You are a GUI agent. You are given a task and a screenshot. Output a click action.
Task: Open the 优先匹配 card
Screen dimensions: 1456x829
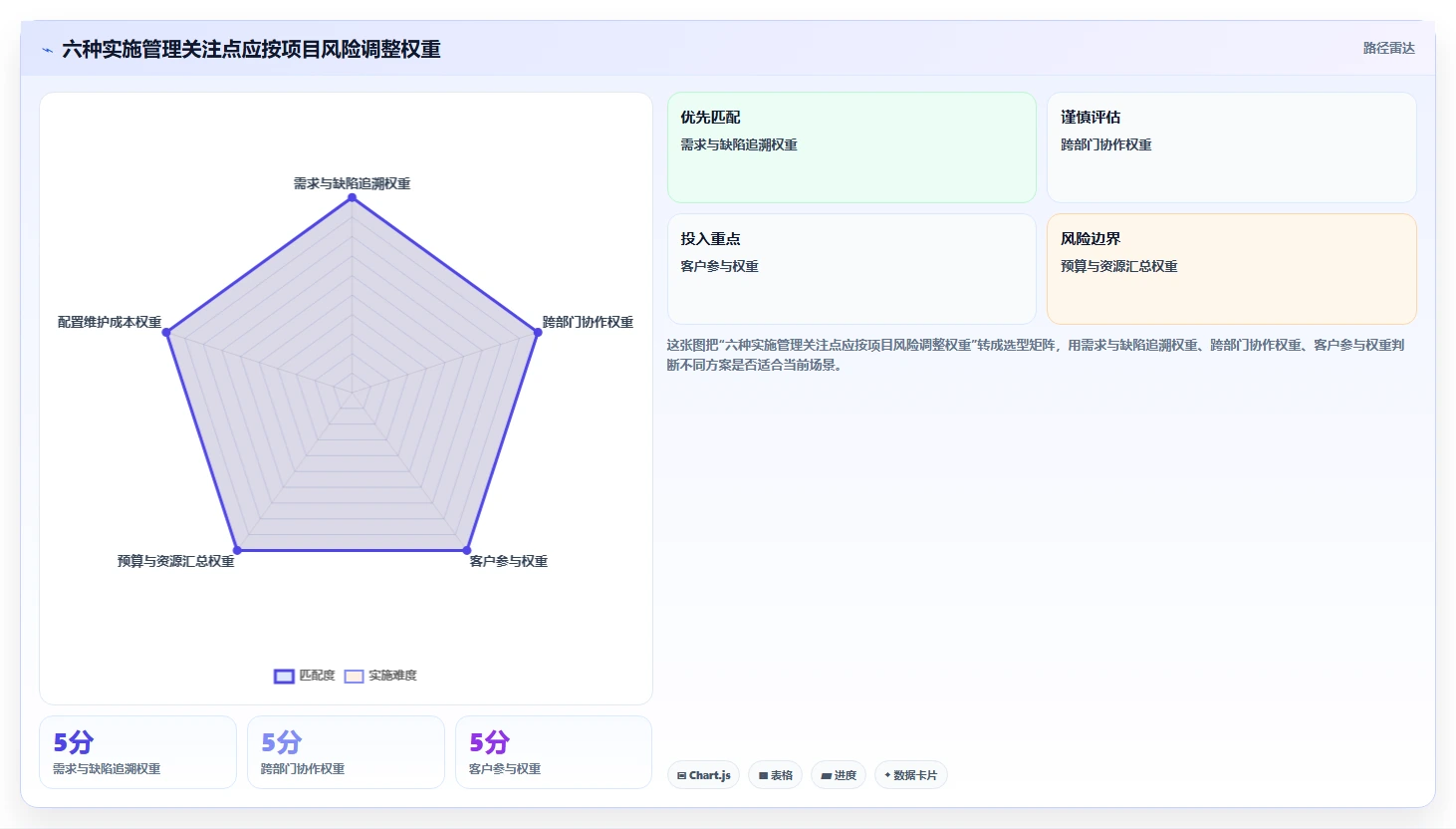851,147
